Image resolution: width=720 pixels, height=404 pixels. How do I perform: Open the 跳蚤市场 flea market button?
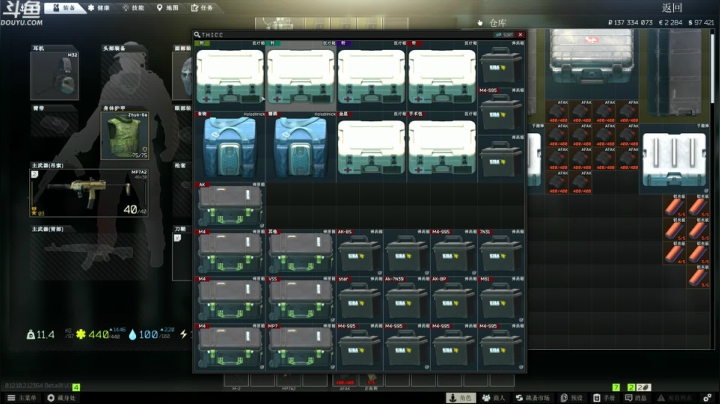(x=533, y=398)
